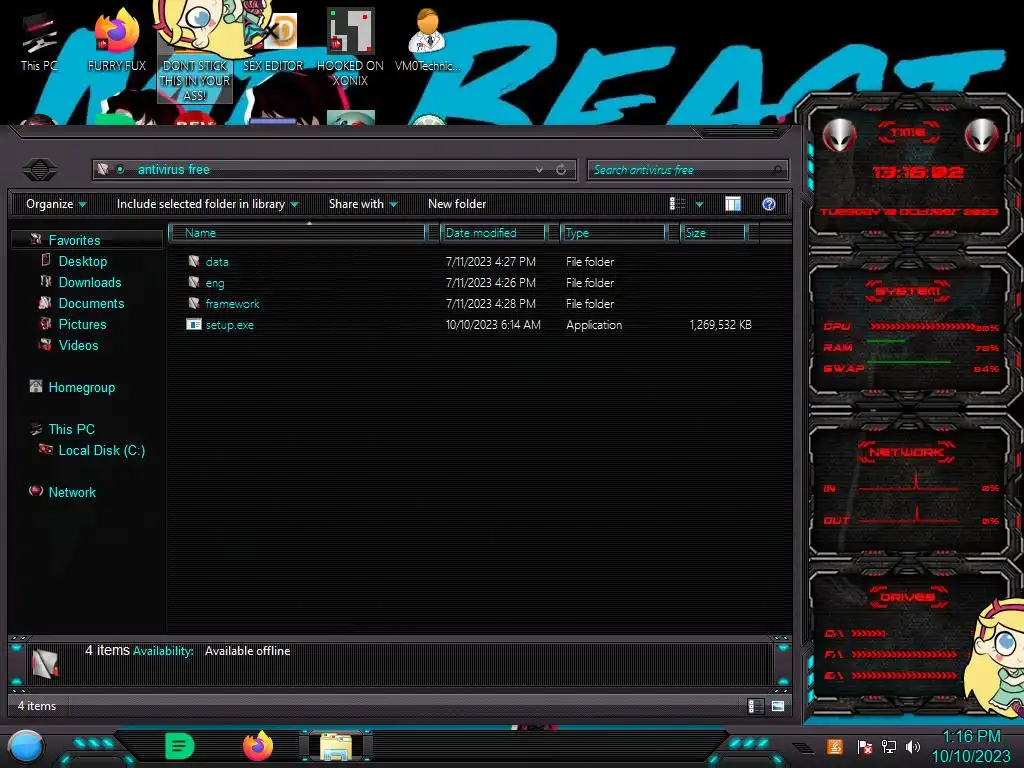Sort by the Date modified column header
This screenshot has width=1024, height=768.
(x=494, y=232)
